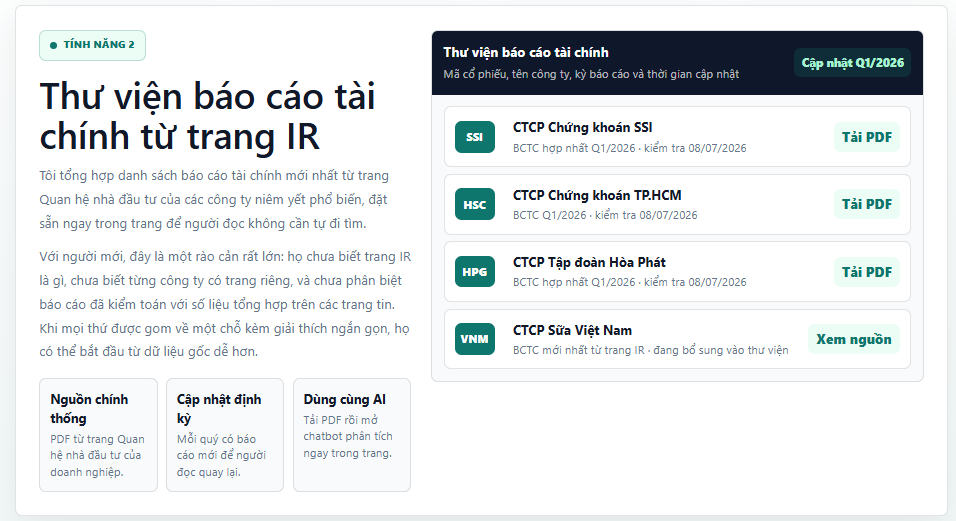Download PDF for CTCP Tập đoàn Hòa Phát
This screenshot has width=956, height=521.
click(x=866, y=272)
